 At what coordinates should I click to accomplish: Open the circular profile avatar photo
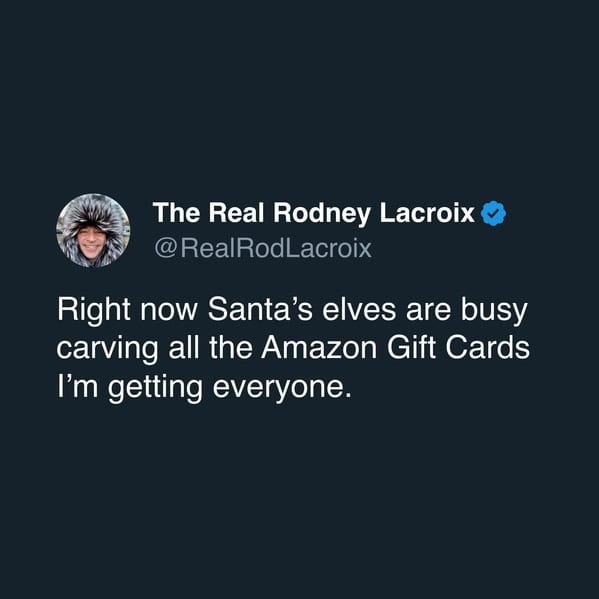93,230
